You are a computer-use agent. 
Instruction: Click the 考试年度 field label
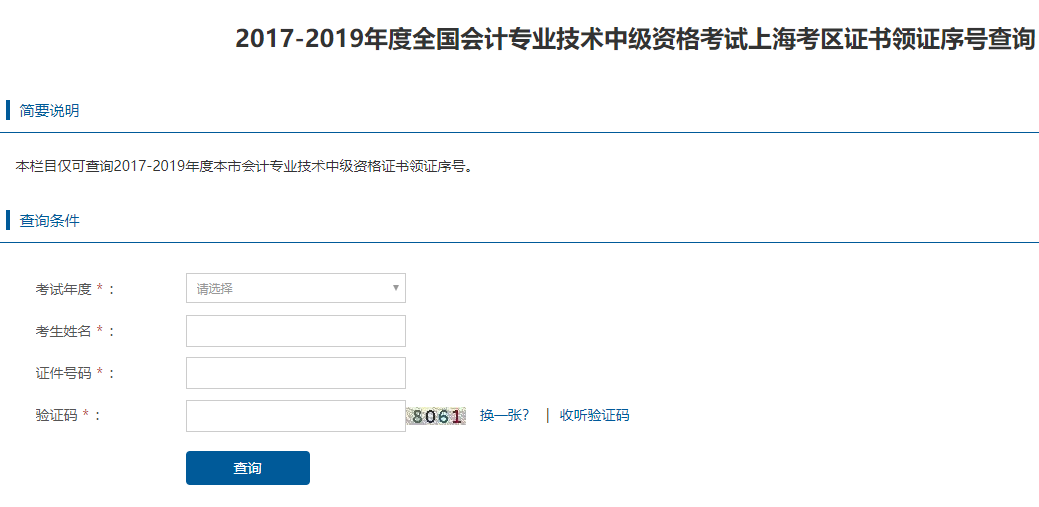pos(63,289)
